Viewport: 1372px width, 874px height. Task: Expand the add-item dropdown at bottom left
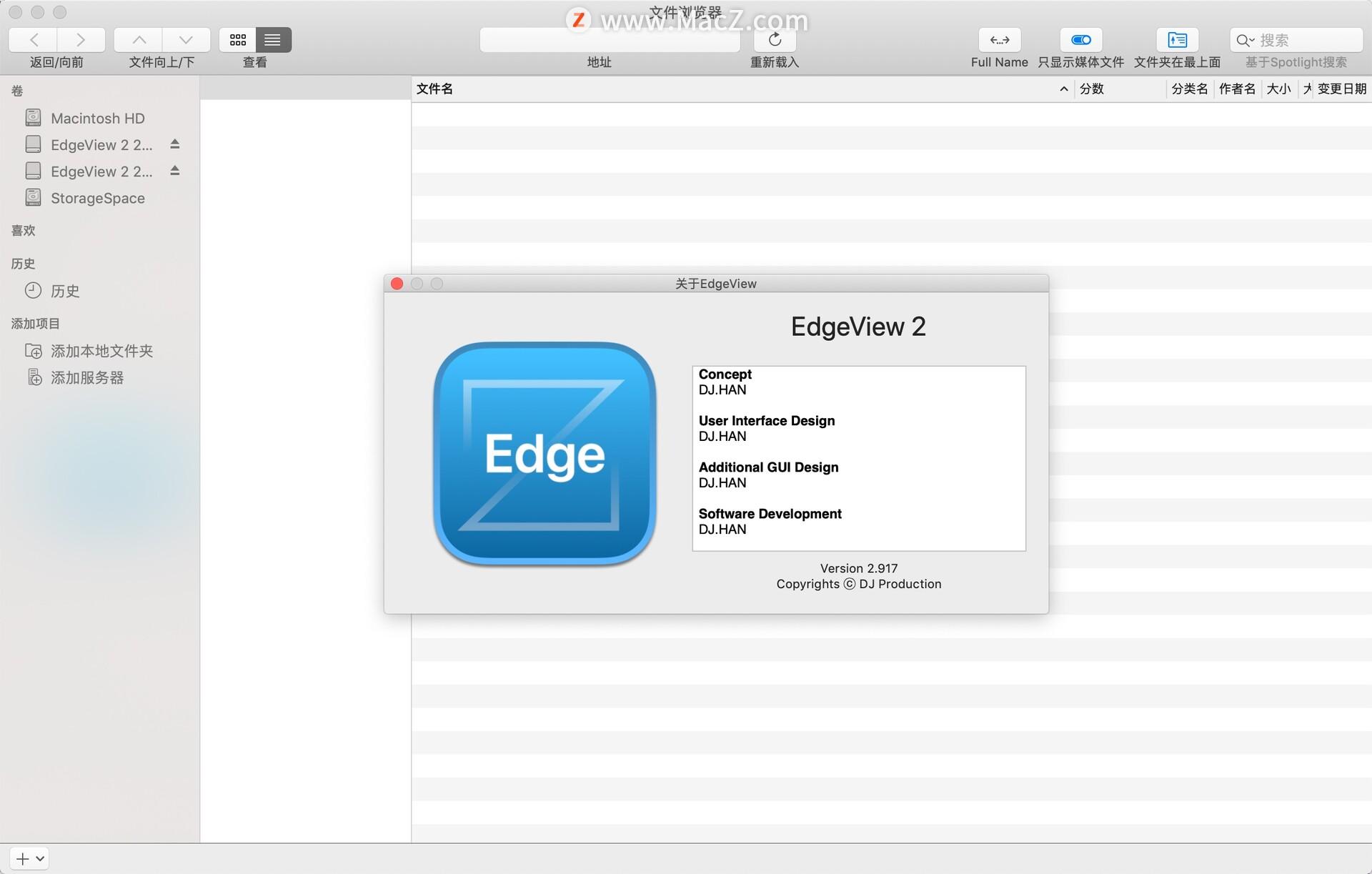[x=39, y=858]
